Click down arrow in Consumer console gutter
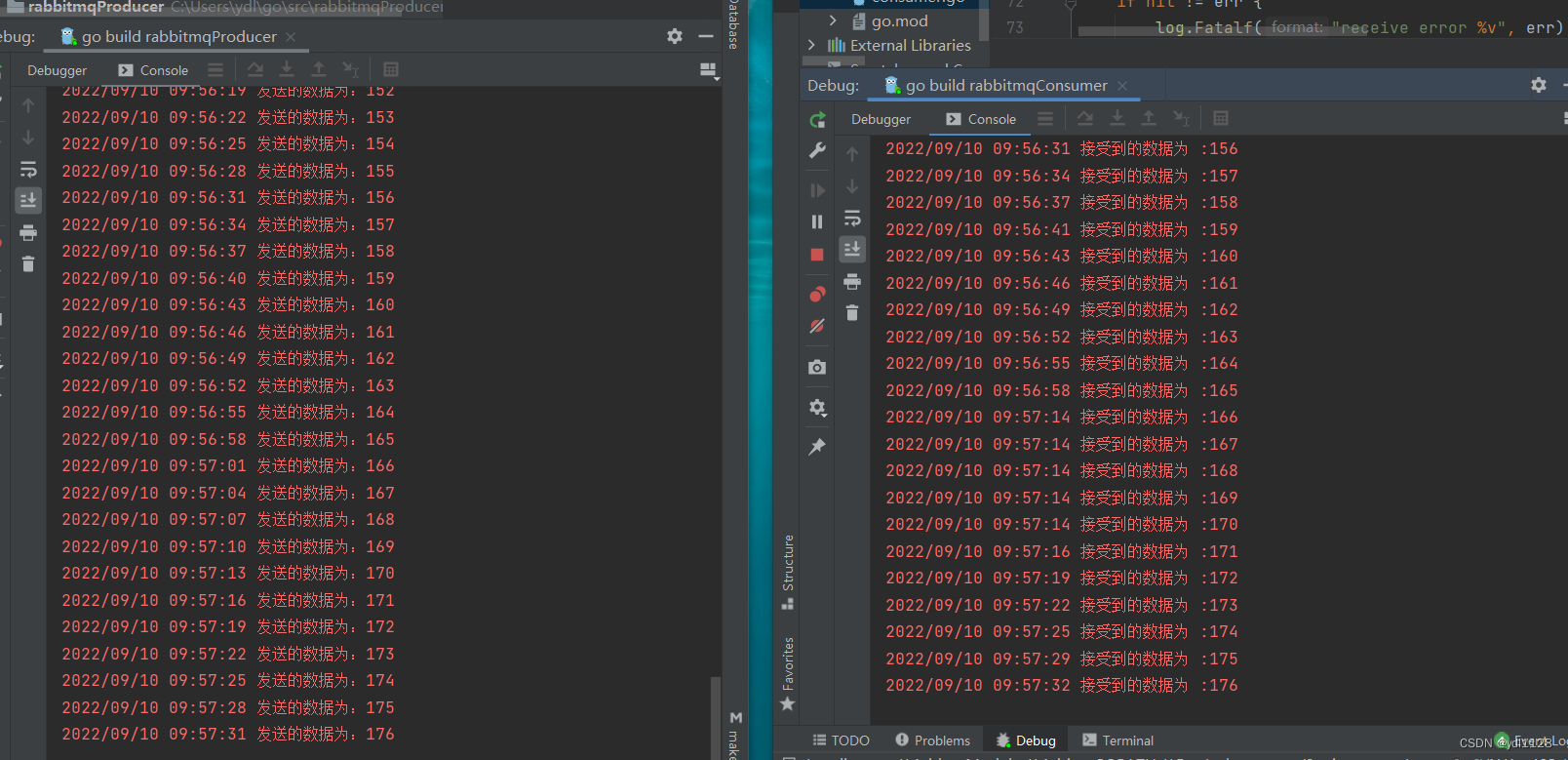The width and height of the screenshot is (1568, 760). (x=852, y=186)
